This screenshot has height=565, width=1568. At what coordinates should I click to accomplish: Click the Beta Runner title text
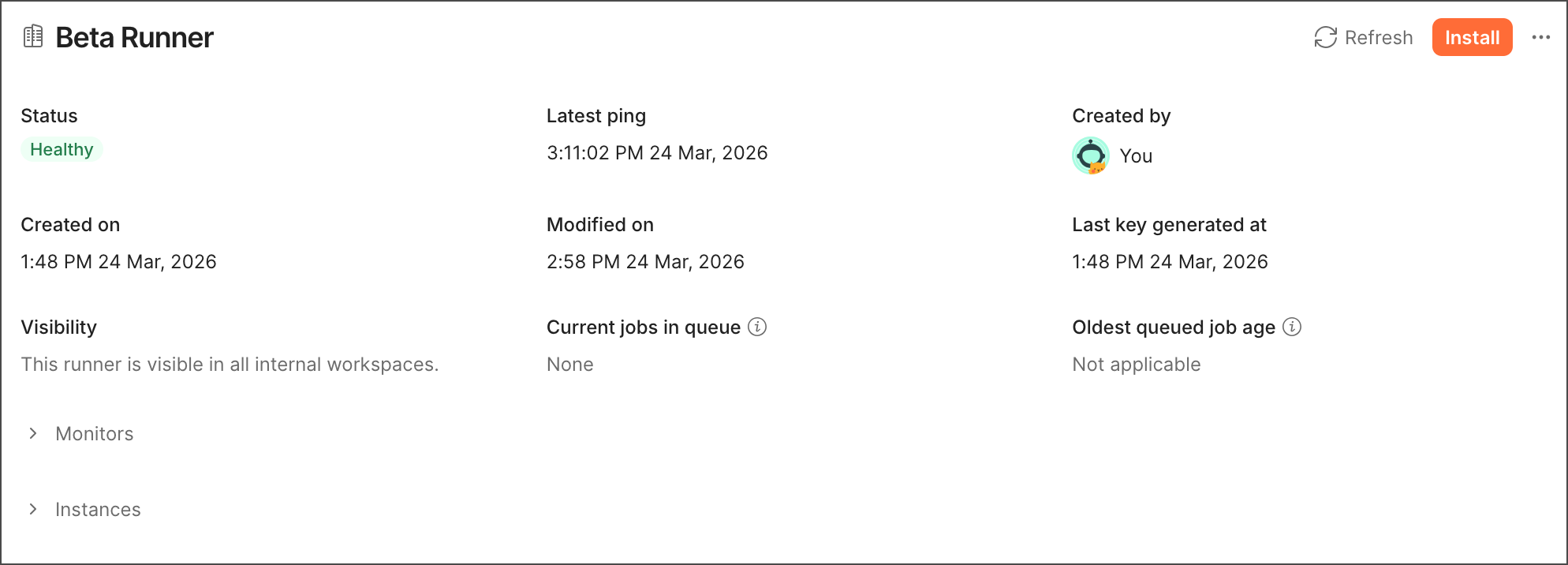click(134, 37)
